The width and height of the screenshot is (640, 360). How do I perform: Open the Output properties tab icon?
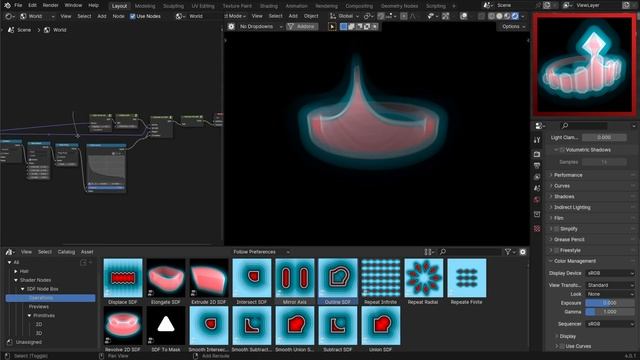[x=537, y=165]
